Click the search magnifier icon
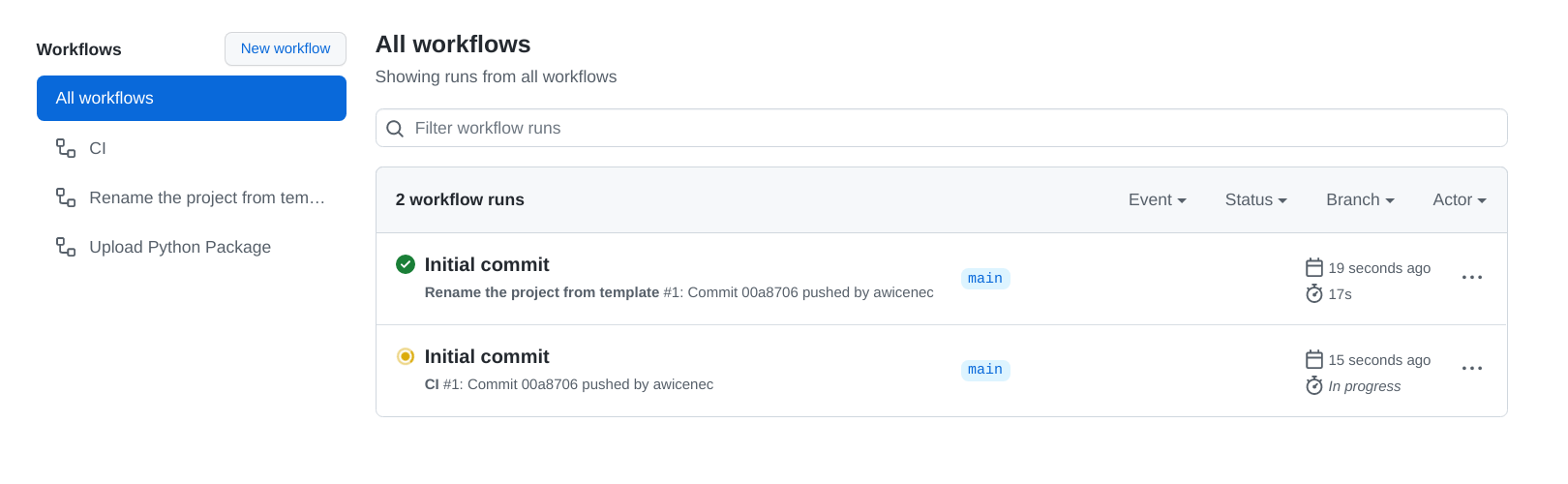 (395, 129)
